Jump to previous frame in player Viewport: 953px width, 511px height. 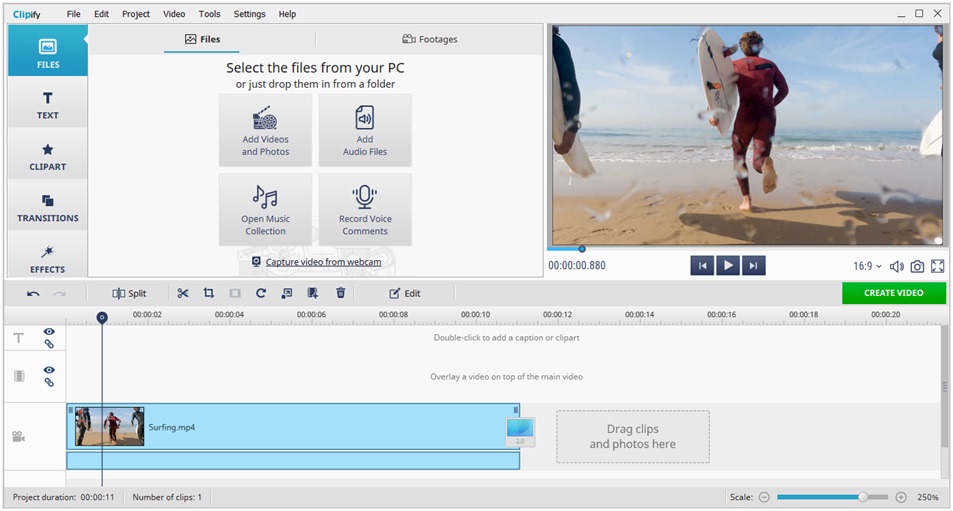702,266
